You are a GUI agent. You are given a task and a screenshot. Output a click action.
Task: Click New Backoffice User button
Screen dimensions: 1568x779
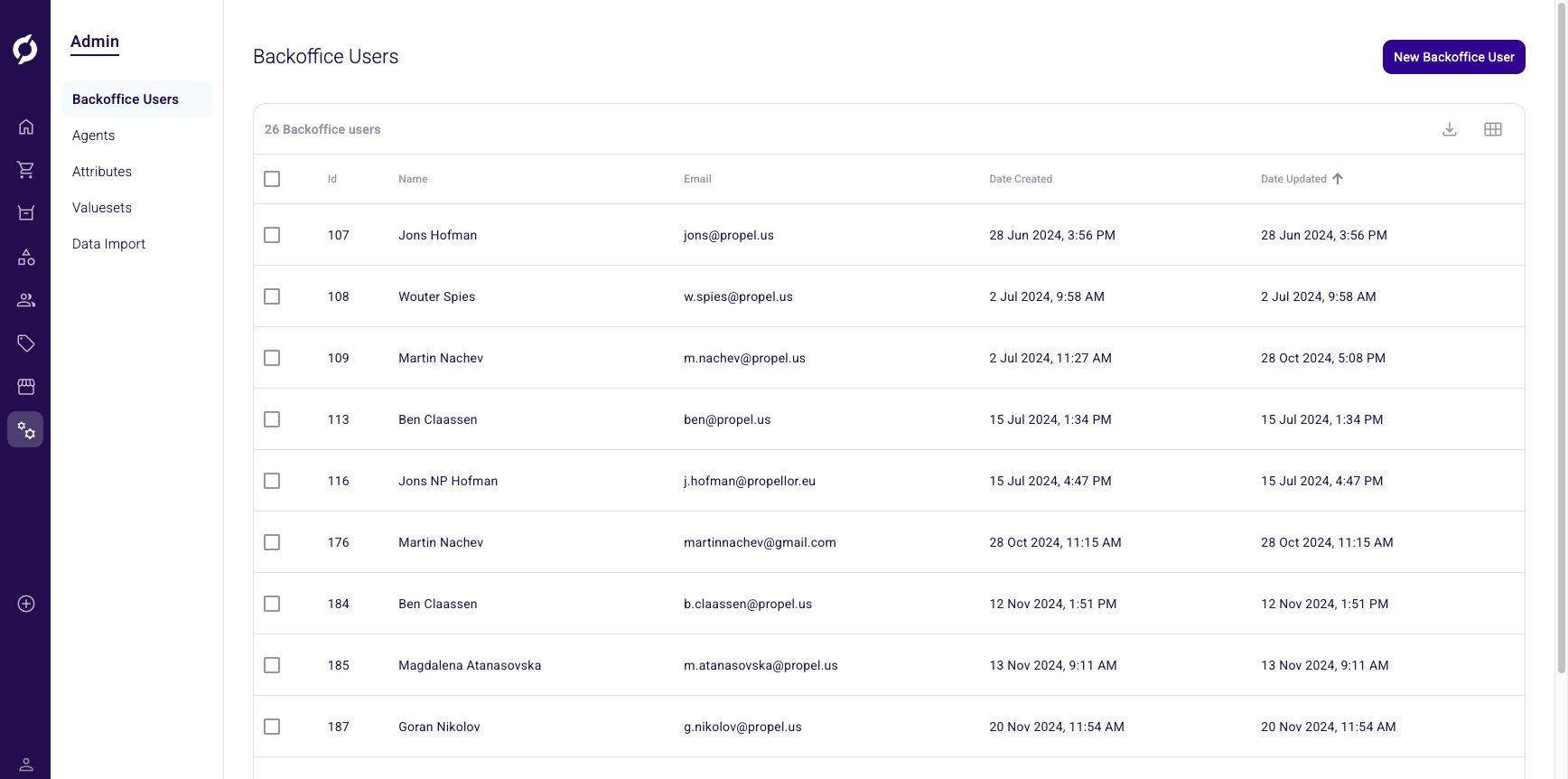click(x=1453, y=57)
